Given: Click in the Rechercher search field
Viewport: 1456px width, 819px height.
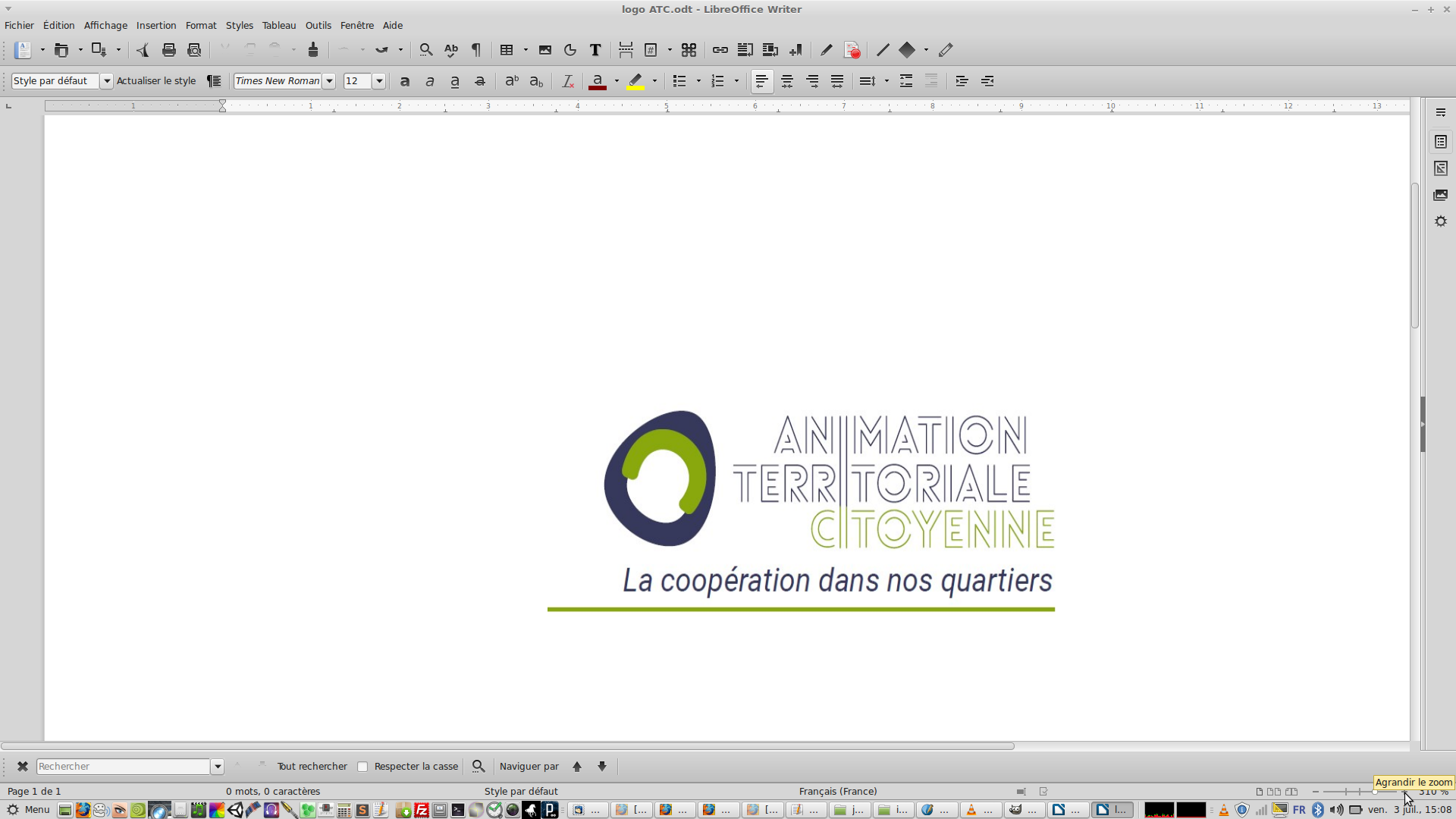Looking at the screenshot, I should point(123,767).
